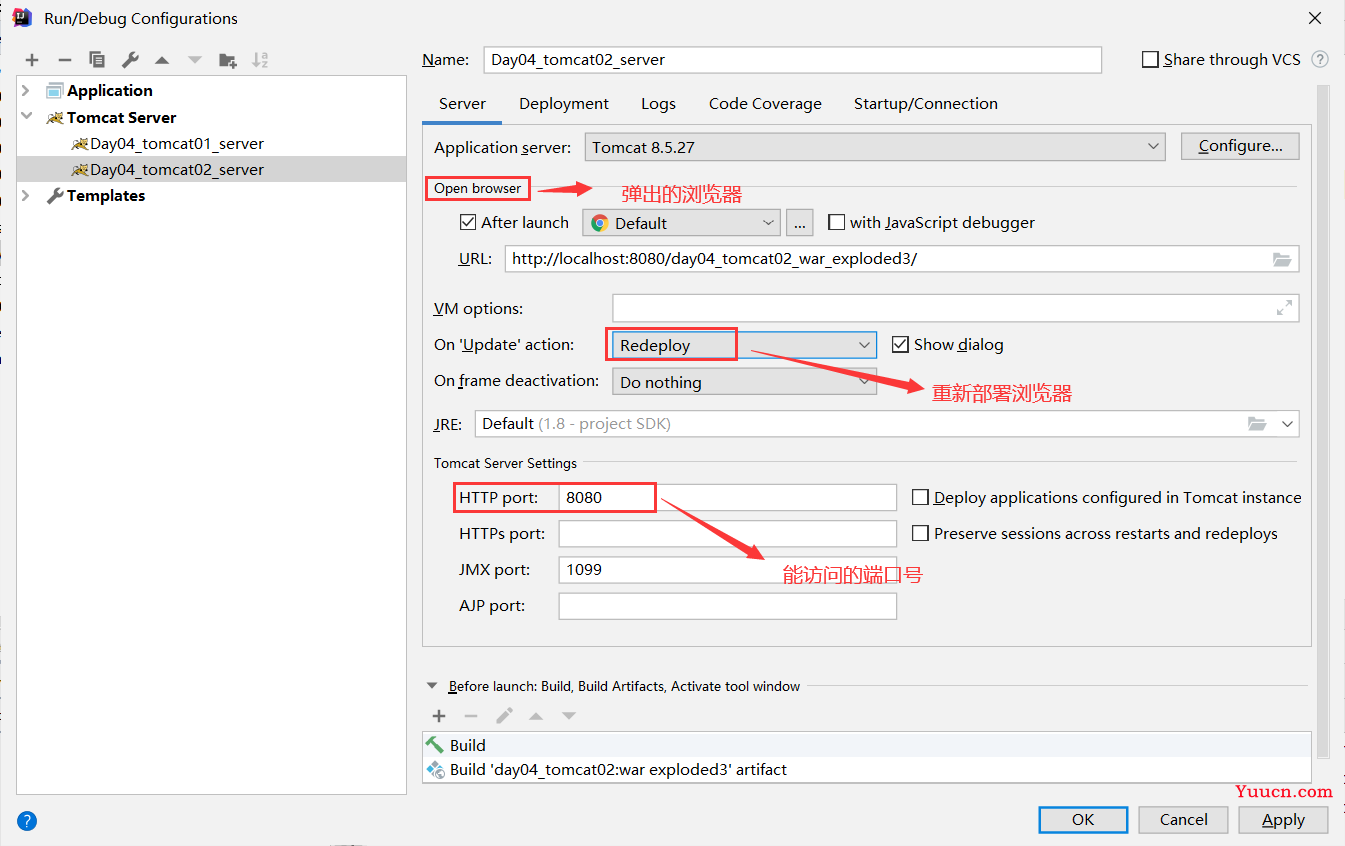Click the Apply button
The image size is (1345, 846).
coord(1283,820)
